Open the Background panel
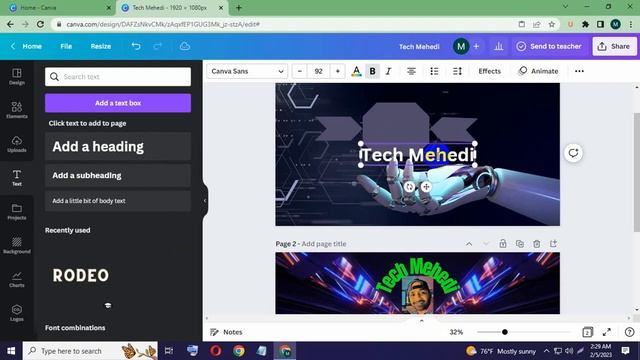The width and height of the screenshot is (640, 360). point(17,246)
